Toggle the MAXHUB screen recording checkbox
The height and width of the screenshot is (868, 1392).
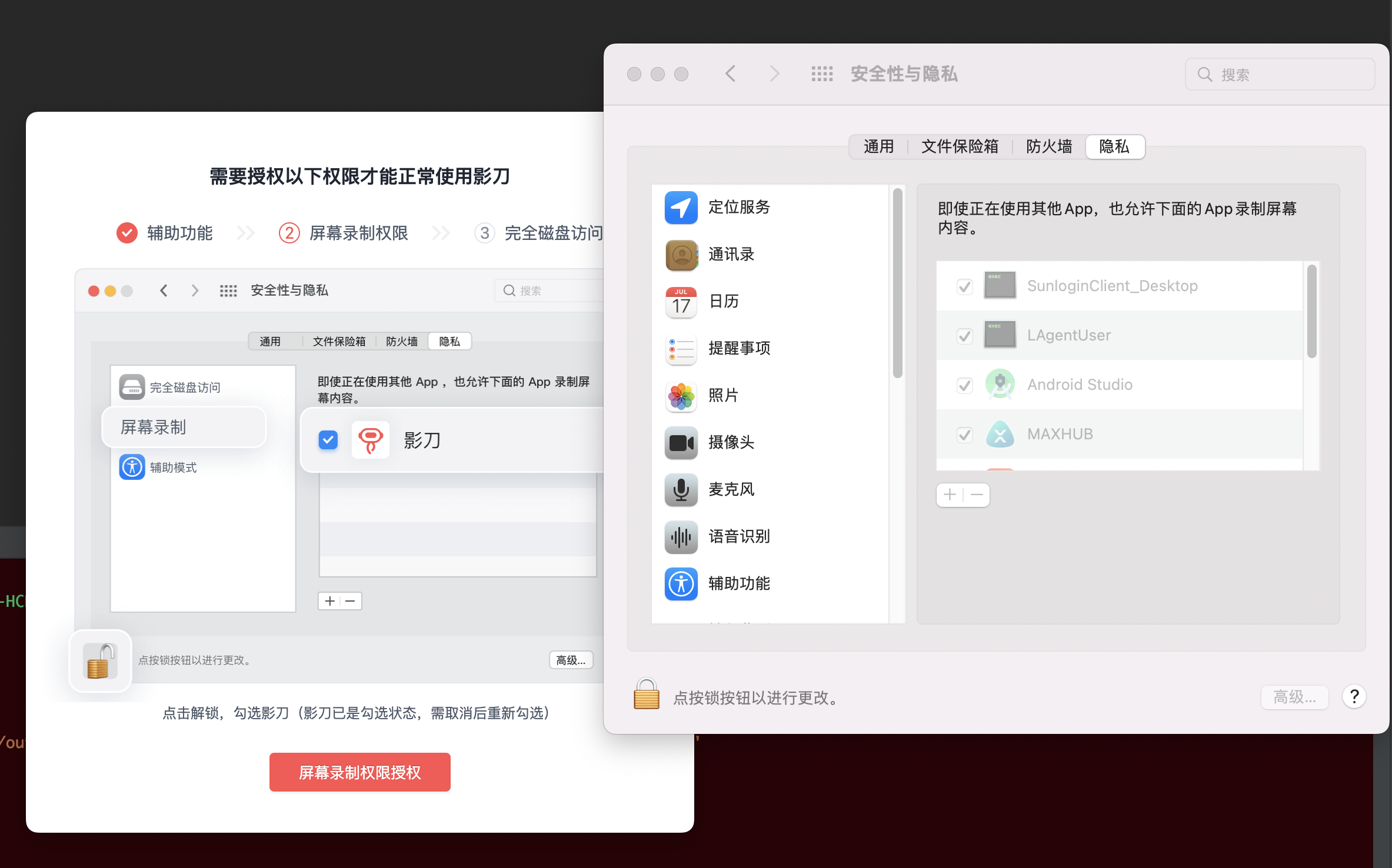coord(964,435)
